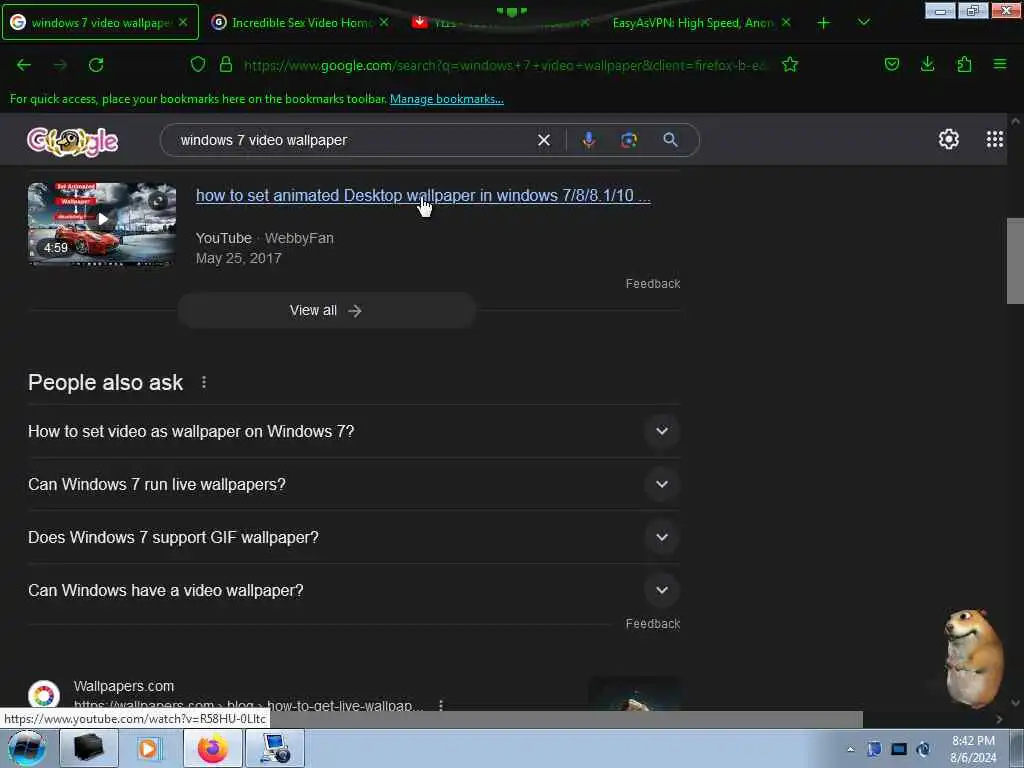
Task: Switch to the windows 7 video wallpaper tab
Action: click(x=100, y=22)
